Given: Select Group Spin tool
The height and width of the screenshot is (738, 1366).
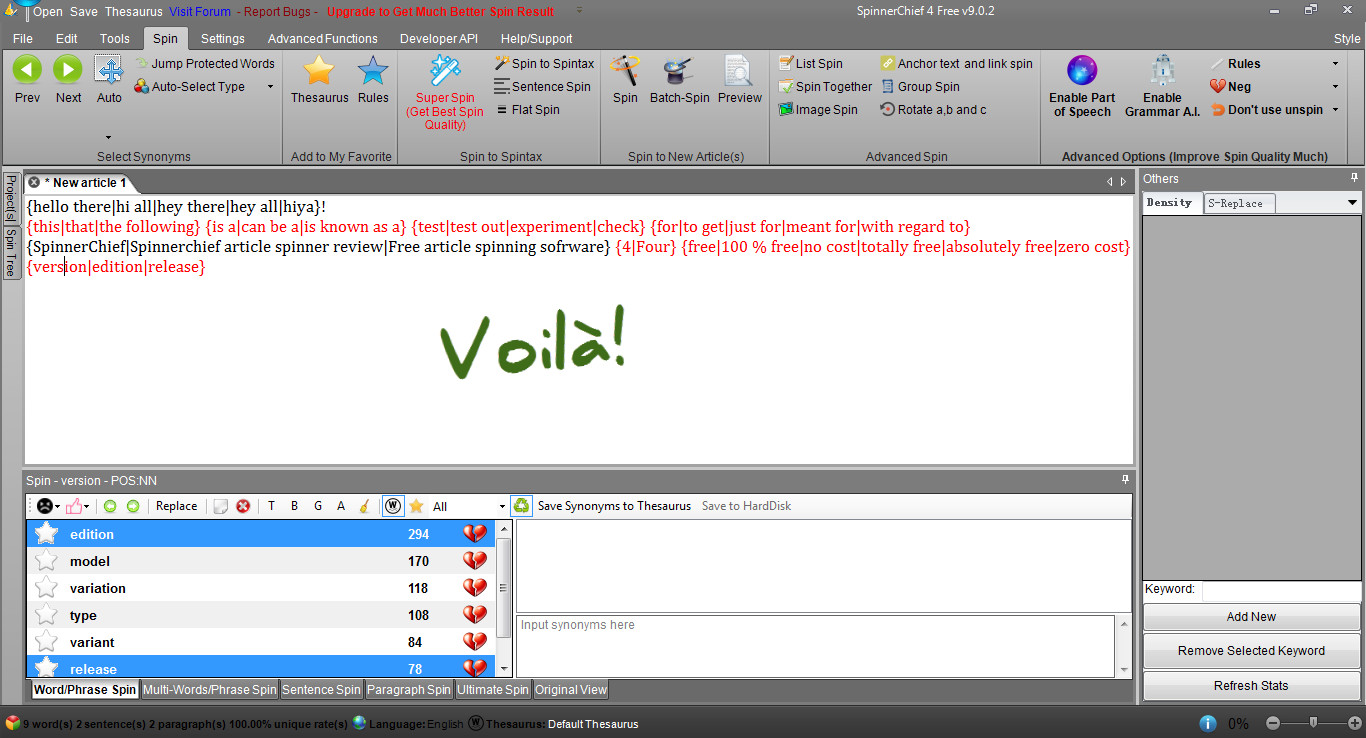Looking at the screenshot, I should tap(920, 87).
